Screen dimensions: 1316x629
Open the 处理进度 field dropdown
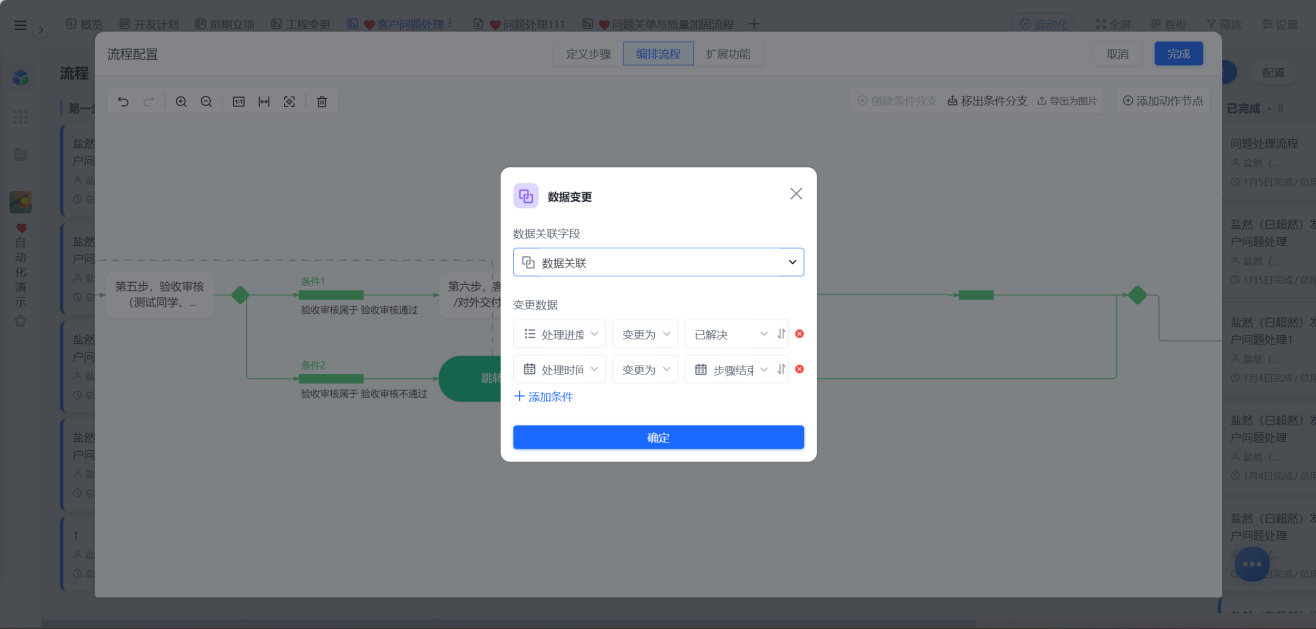[x=559, y=334]
